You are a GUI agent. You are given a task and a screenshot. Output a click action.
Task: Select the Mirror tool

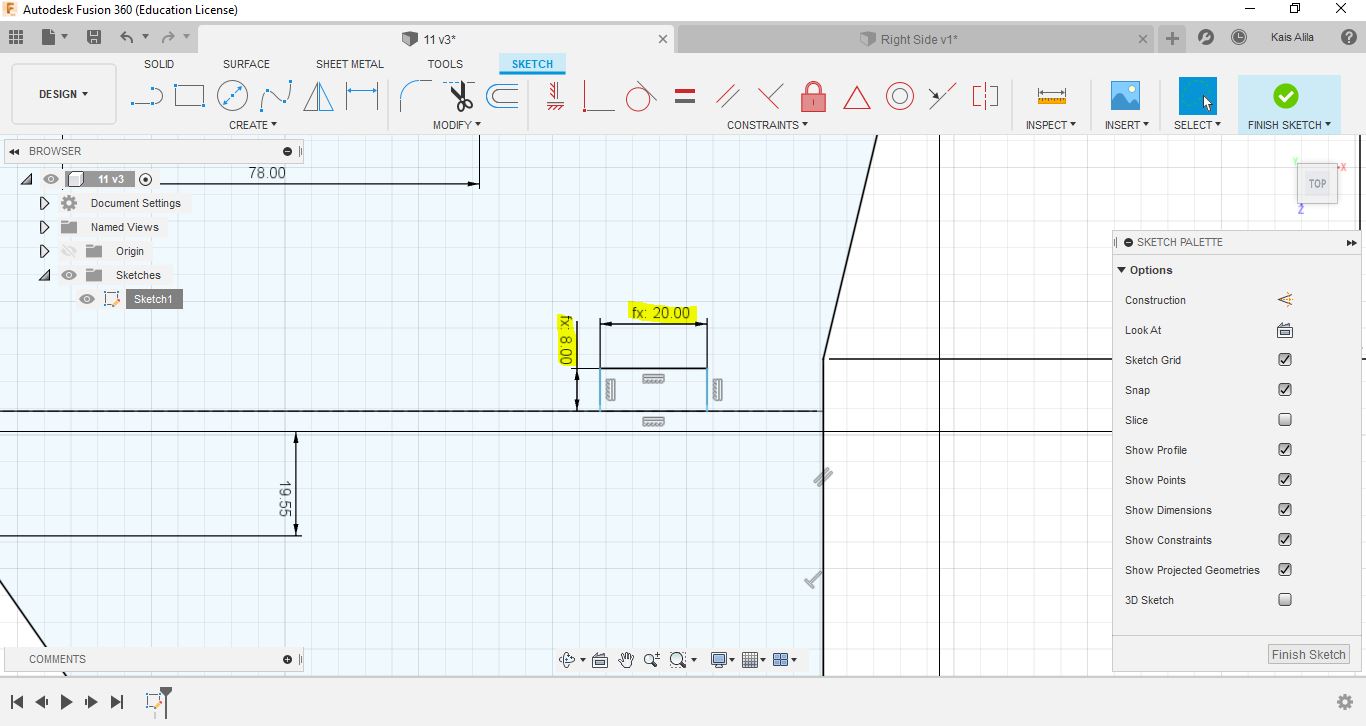click(x=318, y=96)
